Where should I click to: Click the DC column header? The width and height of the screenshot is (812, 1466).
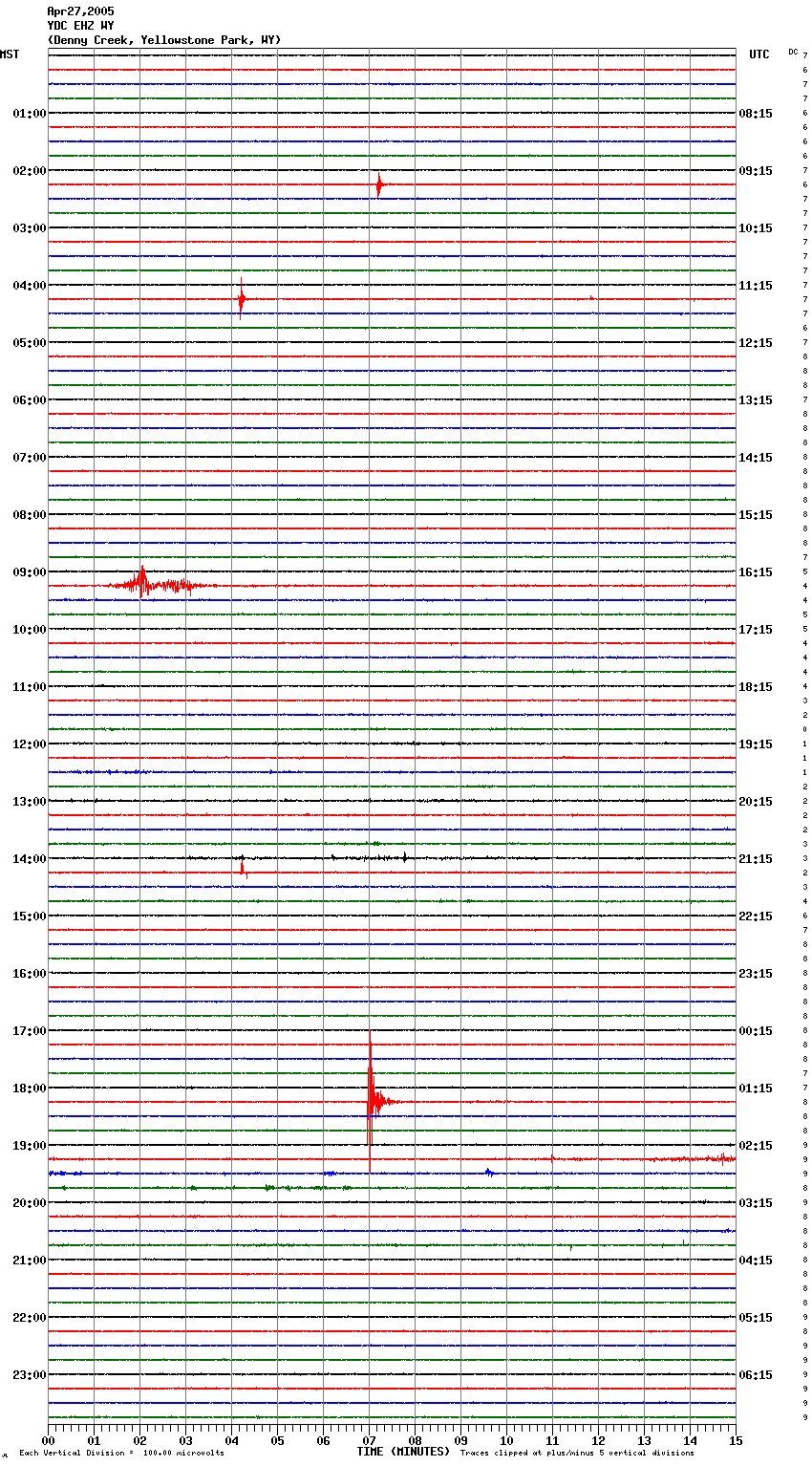tap(793, 52)
